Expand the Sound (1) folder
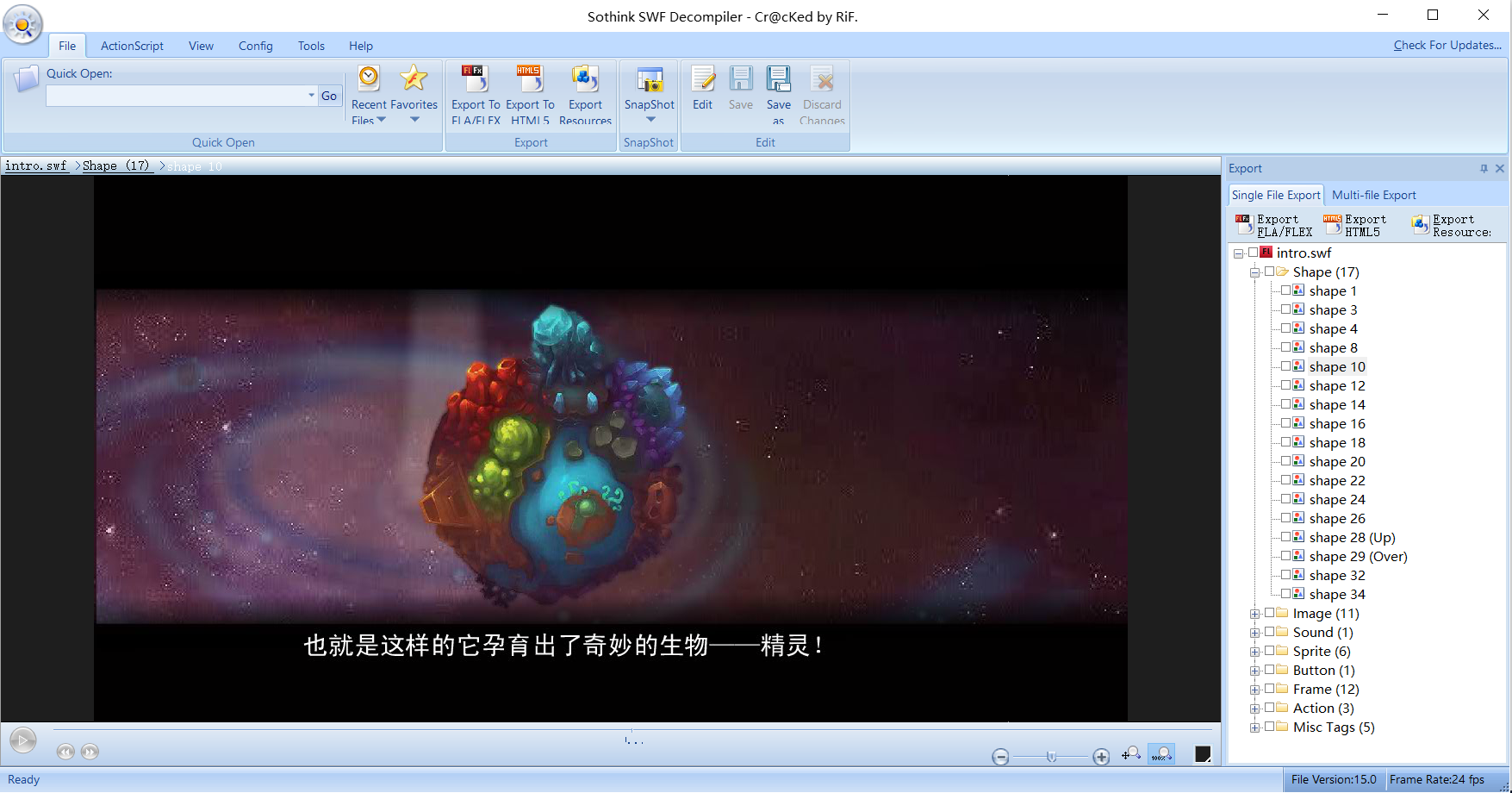The width and height of the screenshot is (1512, 793). (1254, 633)
